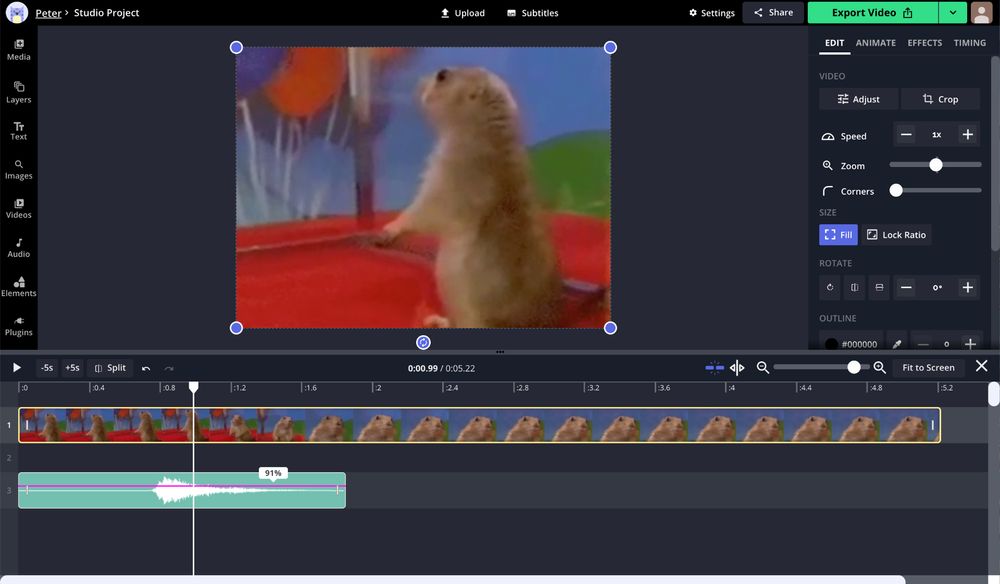Enable the Fill size option
The width and height of the screenshot is (1000, 584).
(838, 234)
